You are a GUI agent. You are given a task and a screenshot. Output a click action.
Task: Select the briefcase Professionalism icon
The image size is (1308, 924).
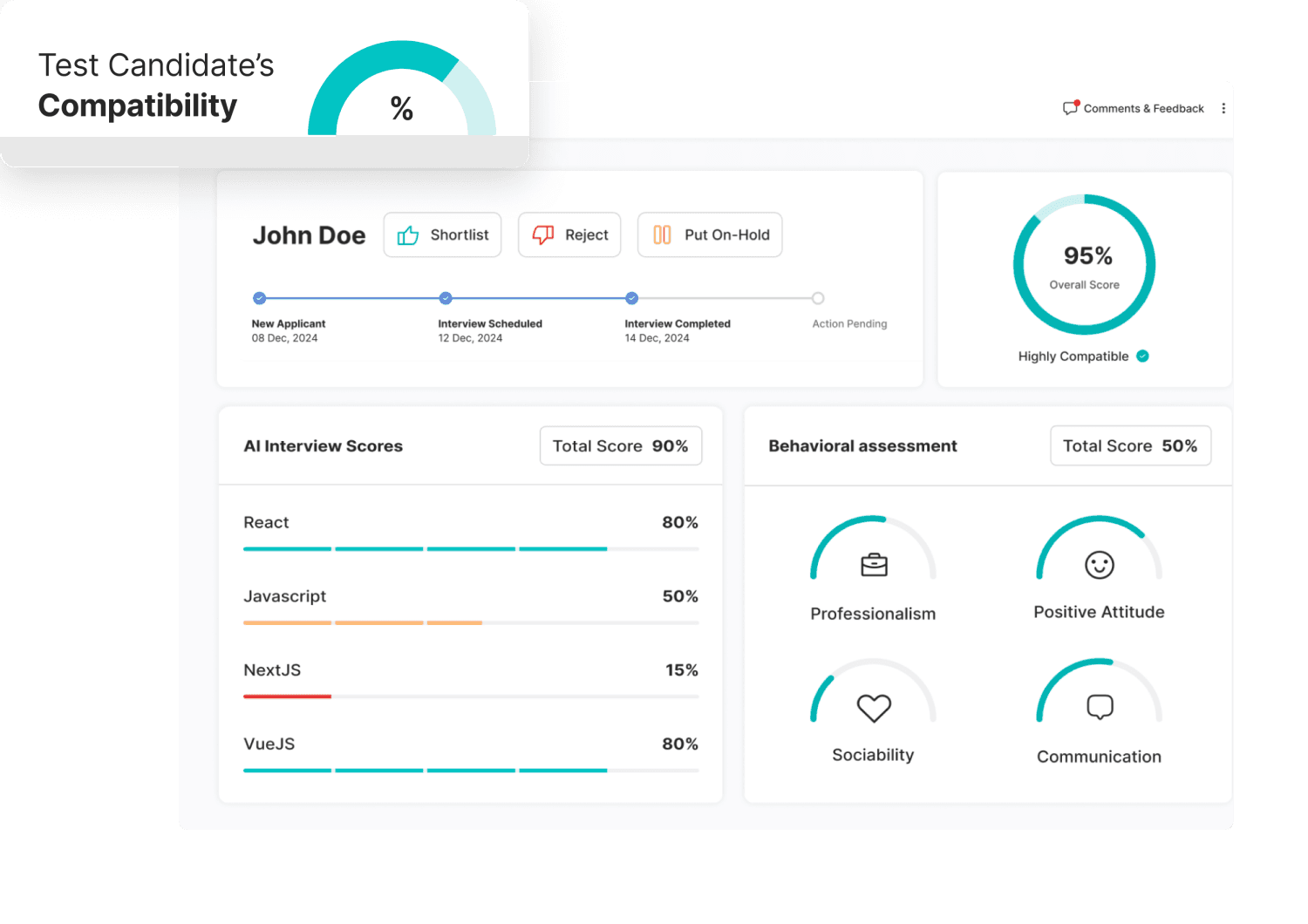coord(873,563)
